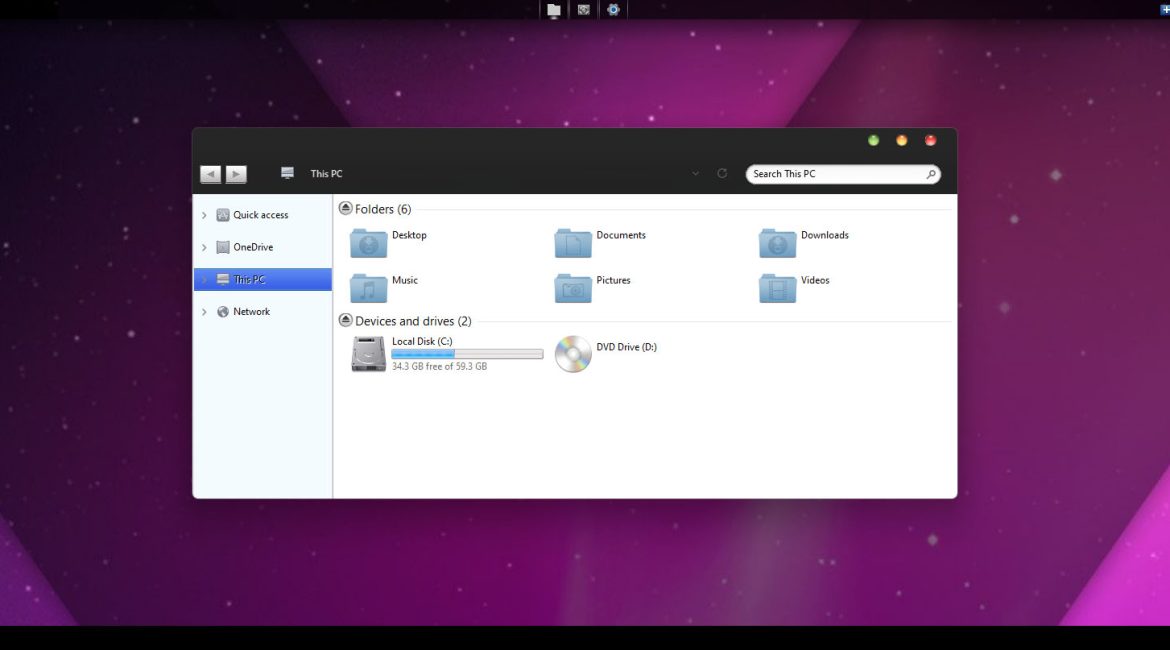Open the Desktop folder
1170x650 pixels.
369,242
